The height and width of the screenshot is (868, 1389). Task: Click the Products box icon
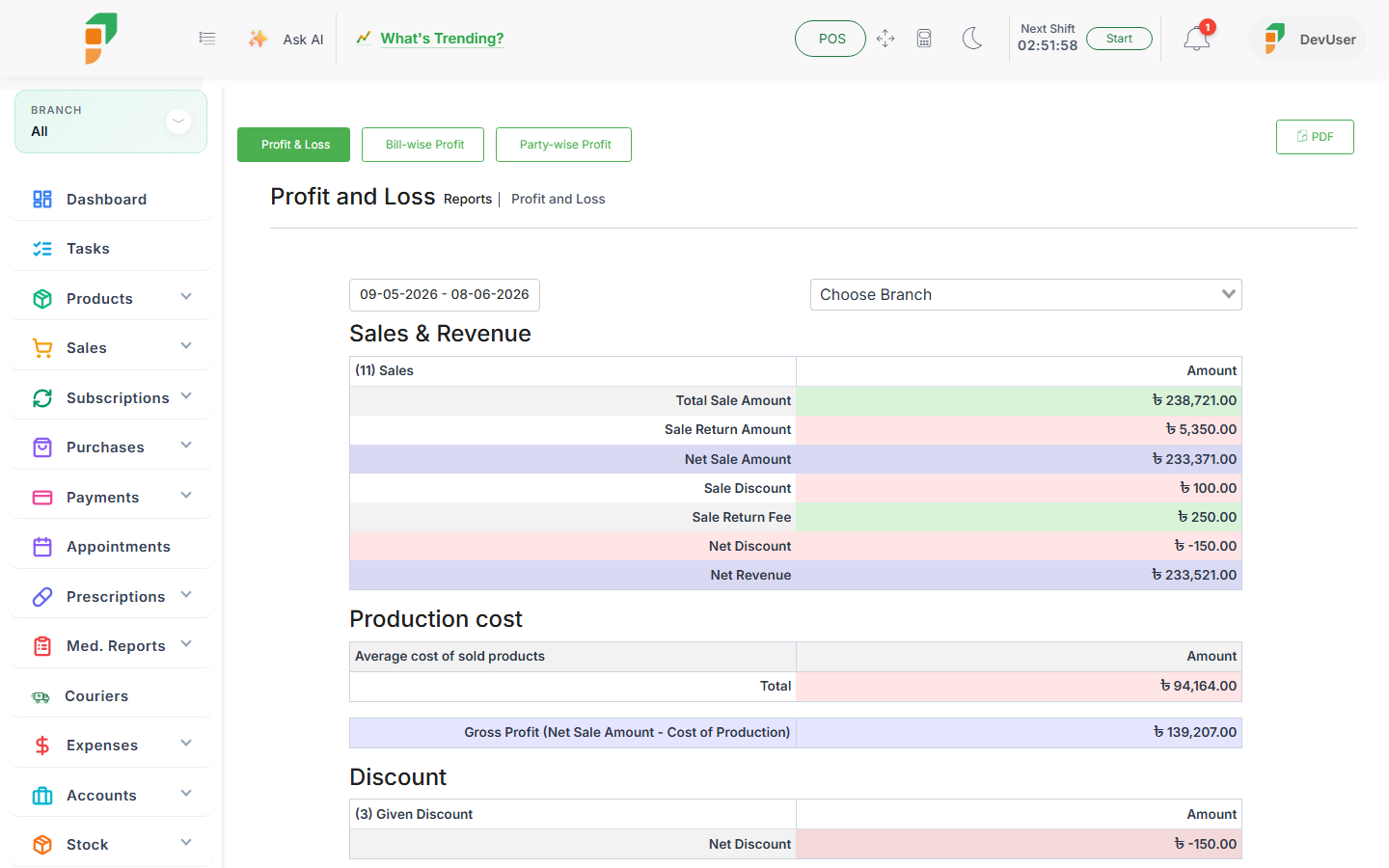[42, 299]
